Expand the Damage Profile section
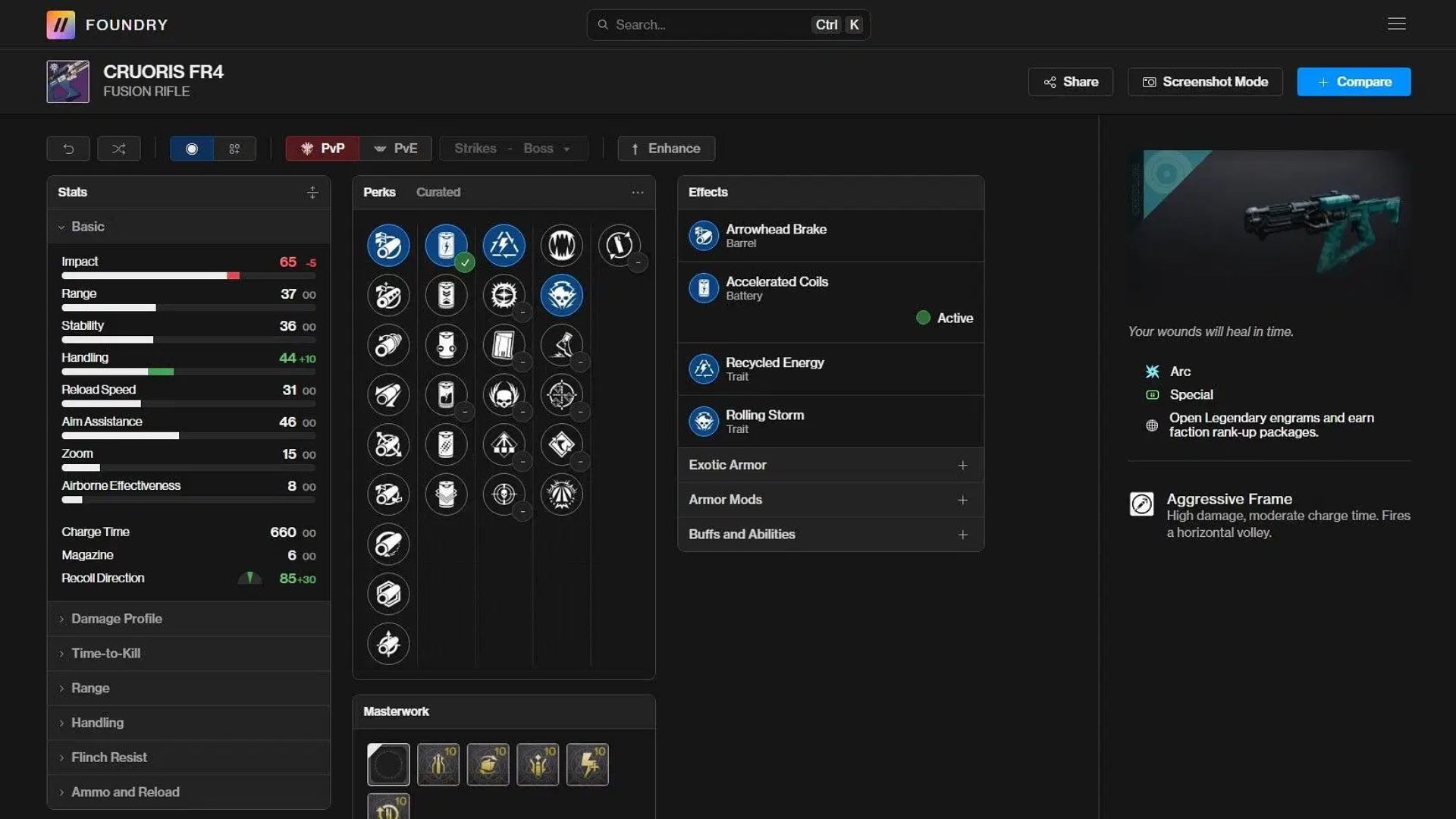This screenshot has height=819, width=1456. 188,619
